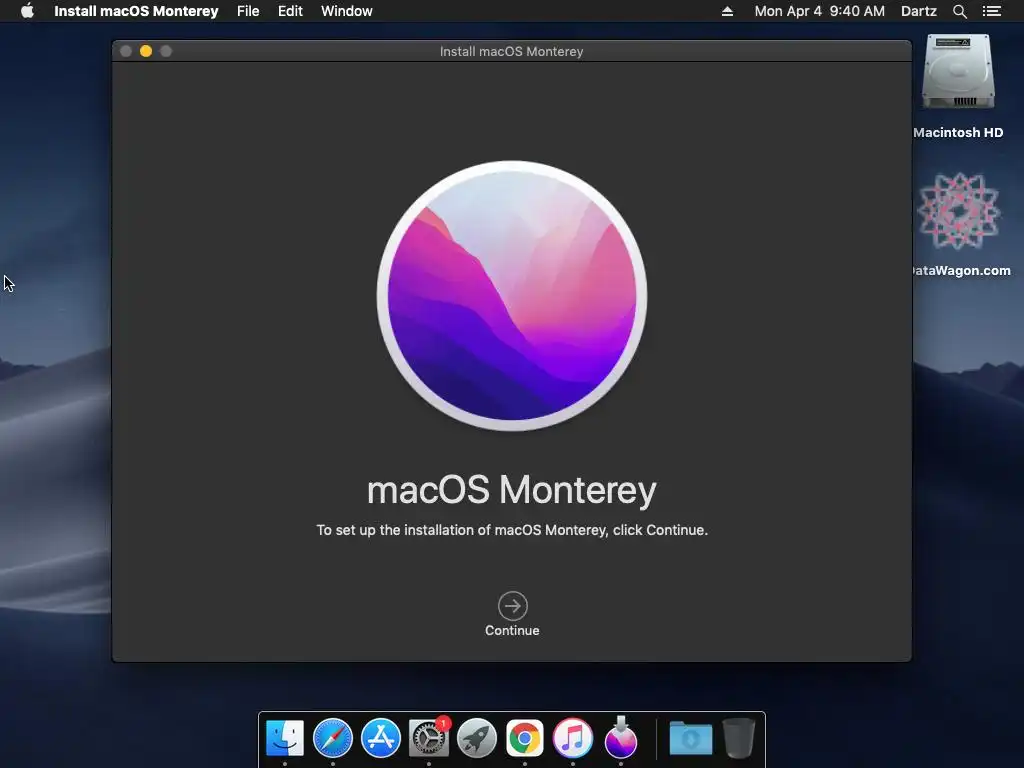Open the Dartz user menu
Viewport: 1024px width, 768px height.
point(918,11)
